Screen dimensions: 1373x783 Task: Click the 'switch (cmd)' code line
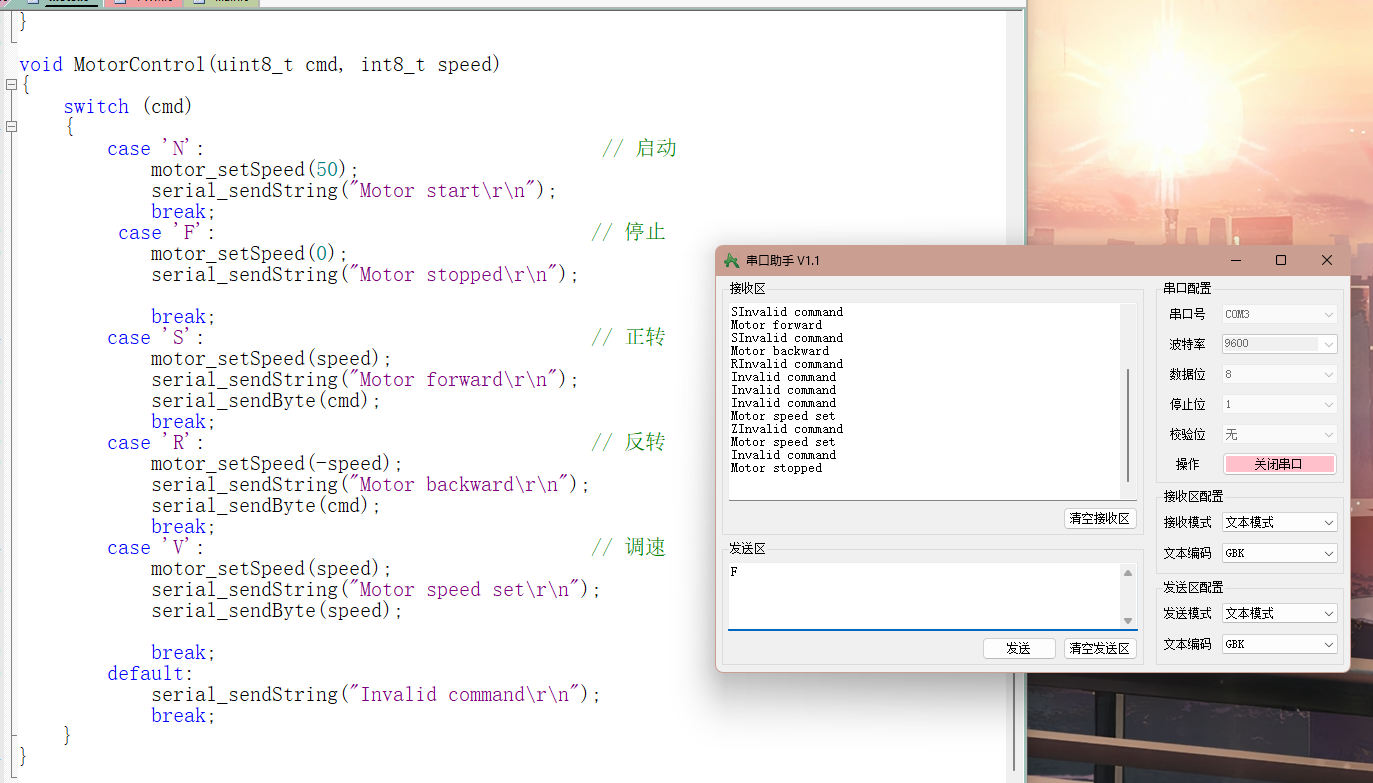pyautogui.click(x=128, y=107)
